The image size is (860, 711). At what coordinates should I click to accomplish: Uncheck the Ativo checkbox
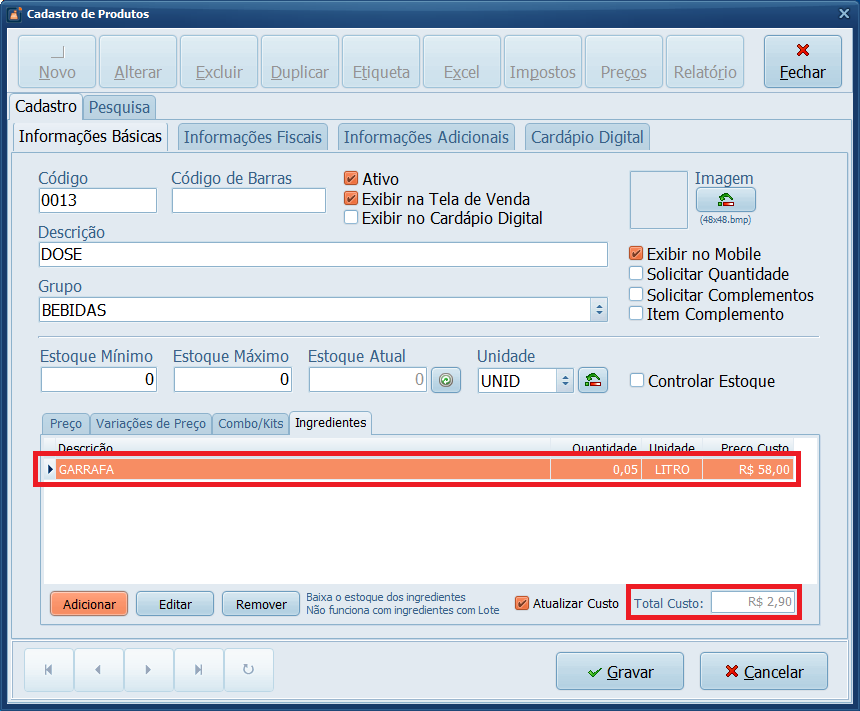[351, 179]
